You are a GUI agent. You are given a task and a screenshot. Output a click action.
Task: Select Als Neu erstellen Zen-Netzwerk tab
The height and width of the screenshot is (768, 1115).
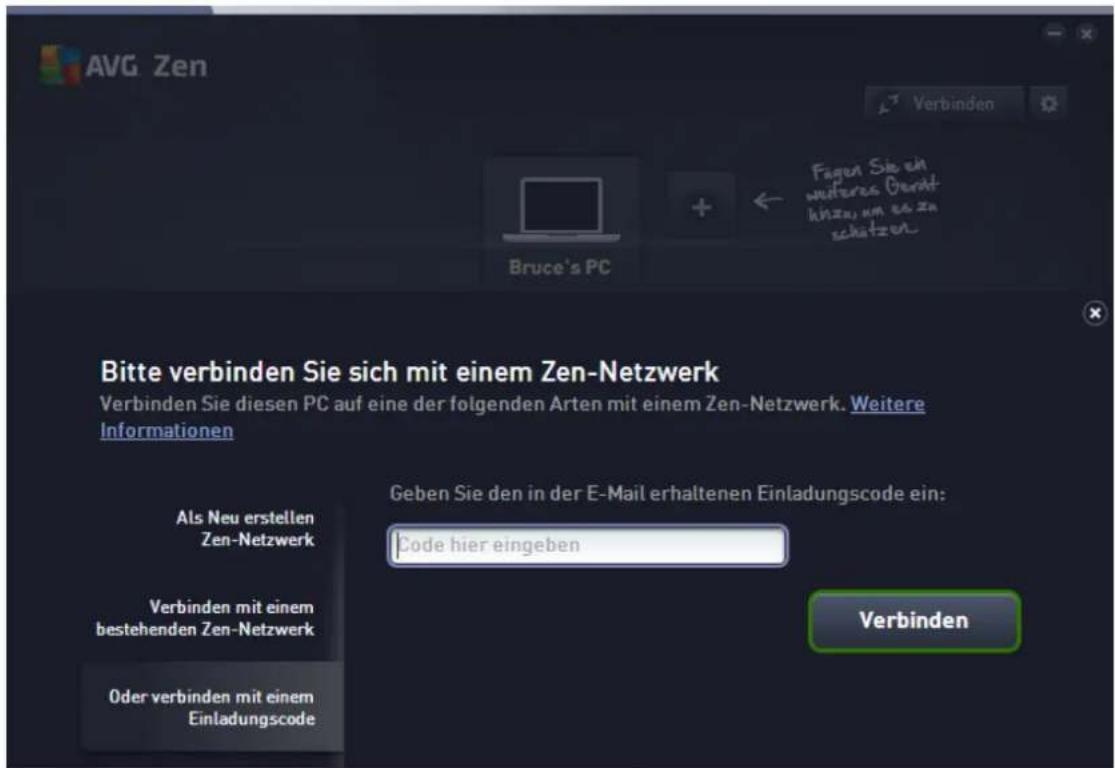[x=245, y=528]
